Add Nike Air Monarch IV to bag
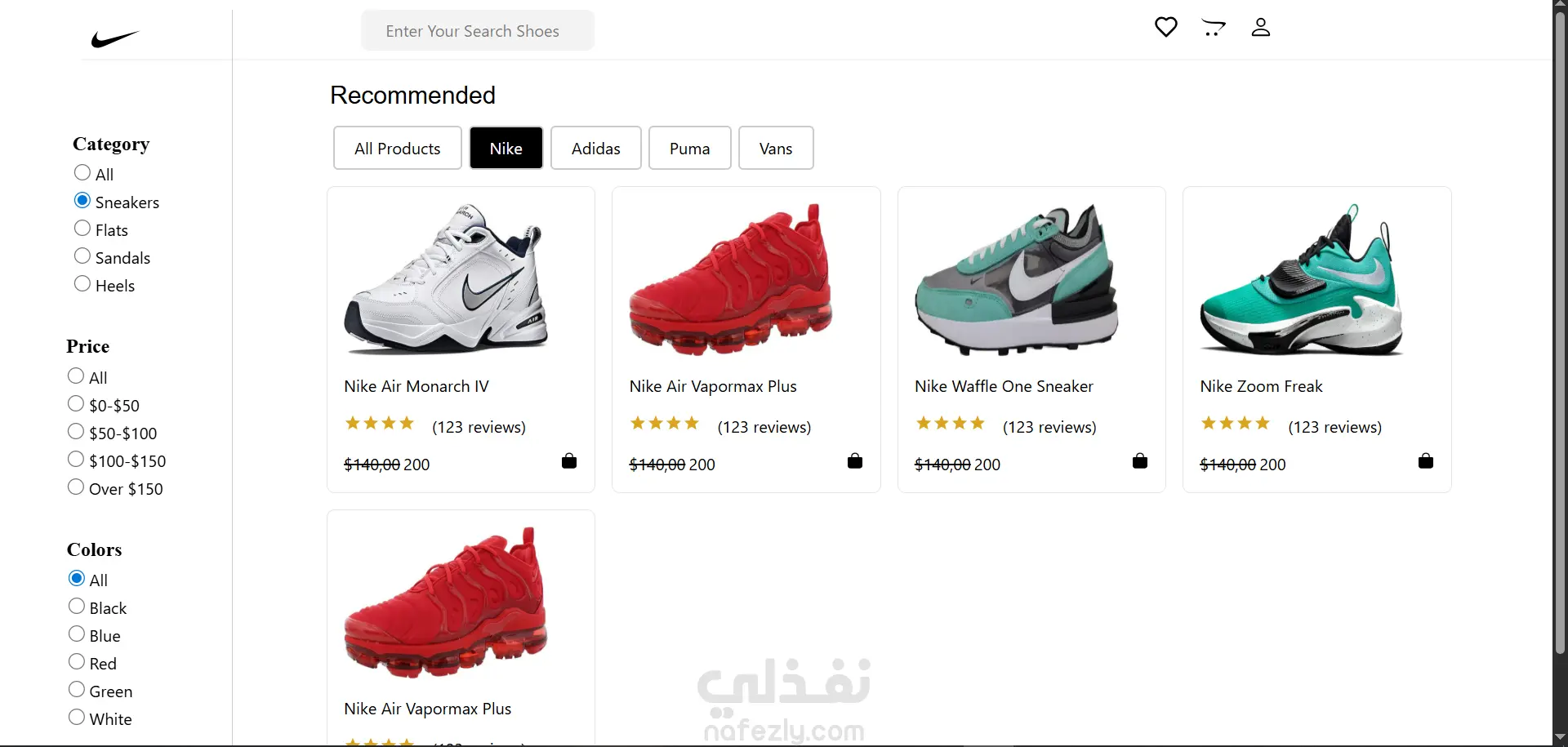 (x=569, y=461)
